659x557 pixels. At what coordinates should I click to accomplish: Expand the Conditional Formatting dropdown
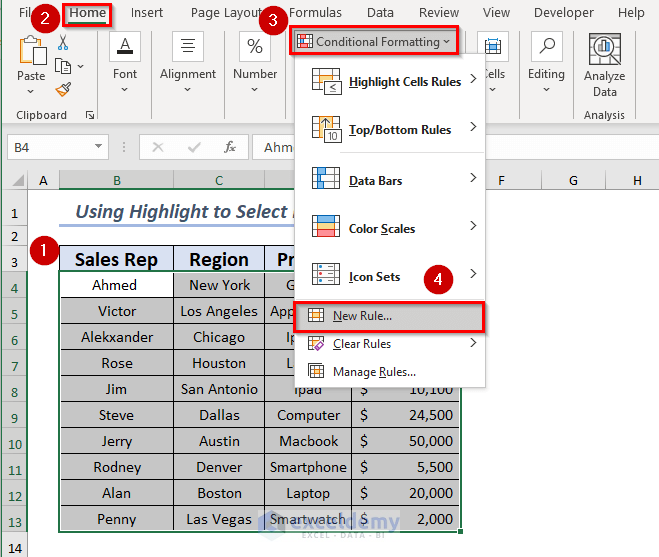coord(374,41)
